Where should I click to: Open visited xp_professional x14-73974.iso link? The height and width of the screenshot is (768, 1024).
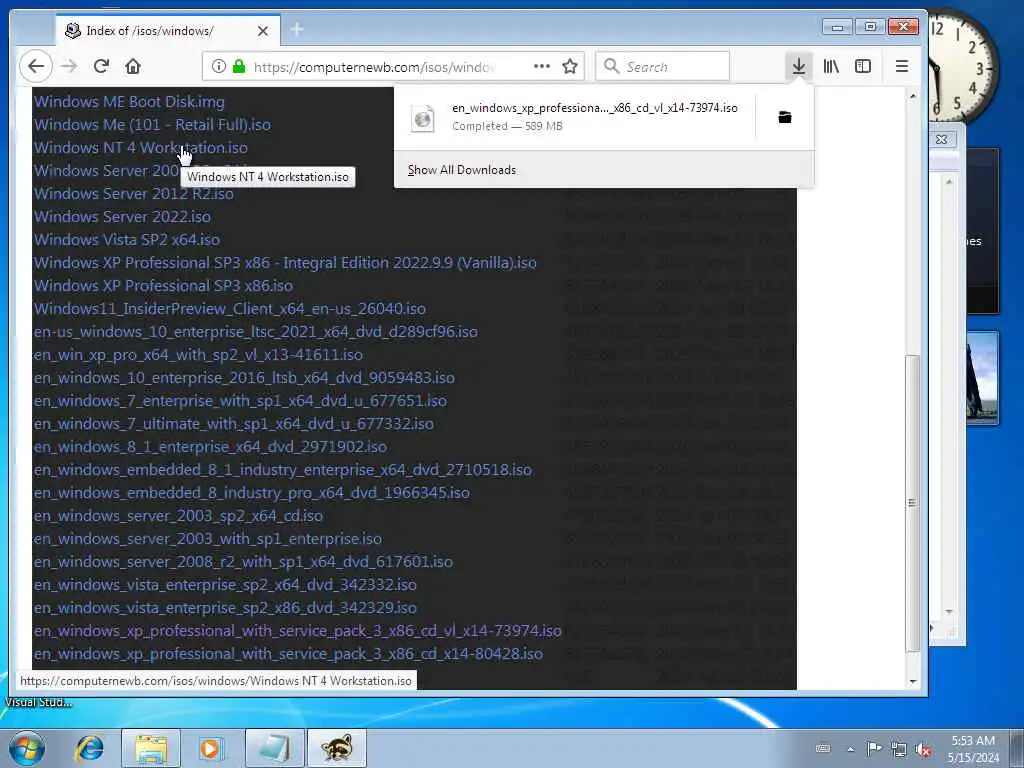[x=298, y=631]
